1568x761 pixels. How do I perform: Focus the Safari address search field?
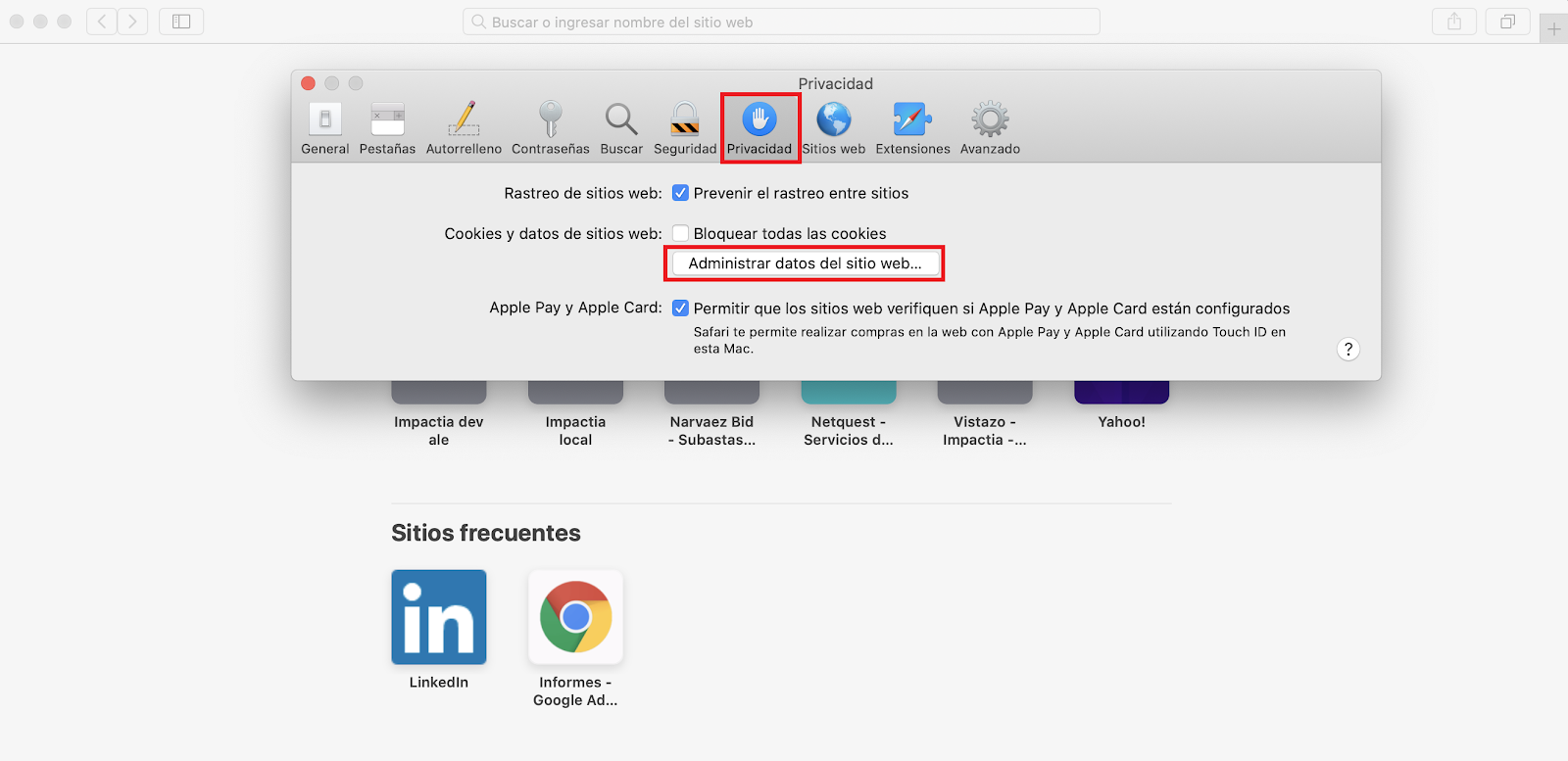781,22
